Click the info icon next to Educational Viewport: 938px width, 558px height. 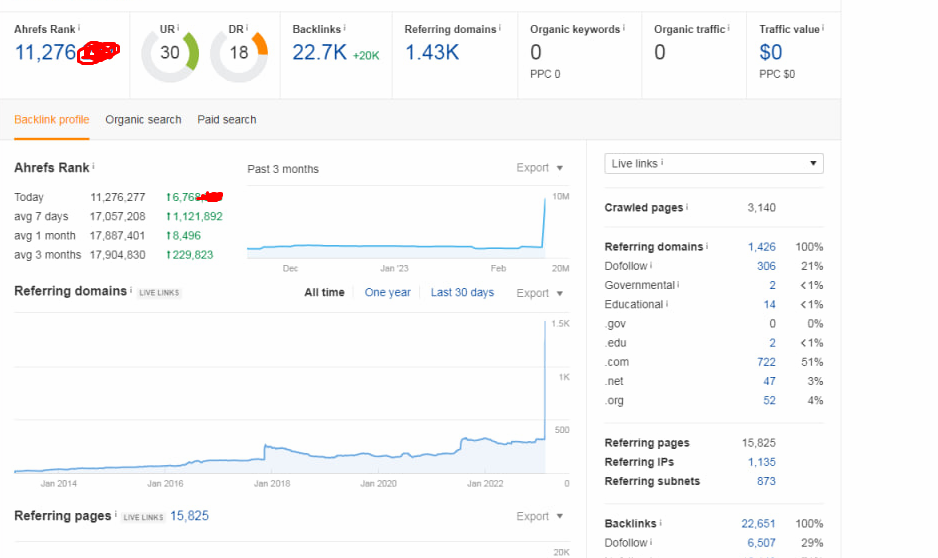(x=667, y=303)
